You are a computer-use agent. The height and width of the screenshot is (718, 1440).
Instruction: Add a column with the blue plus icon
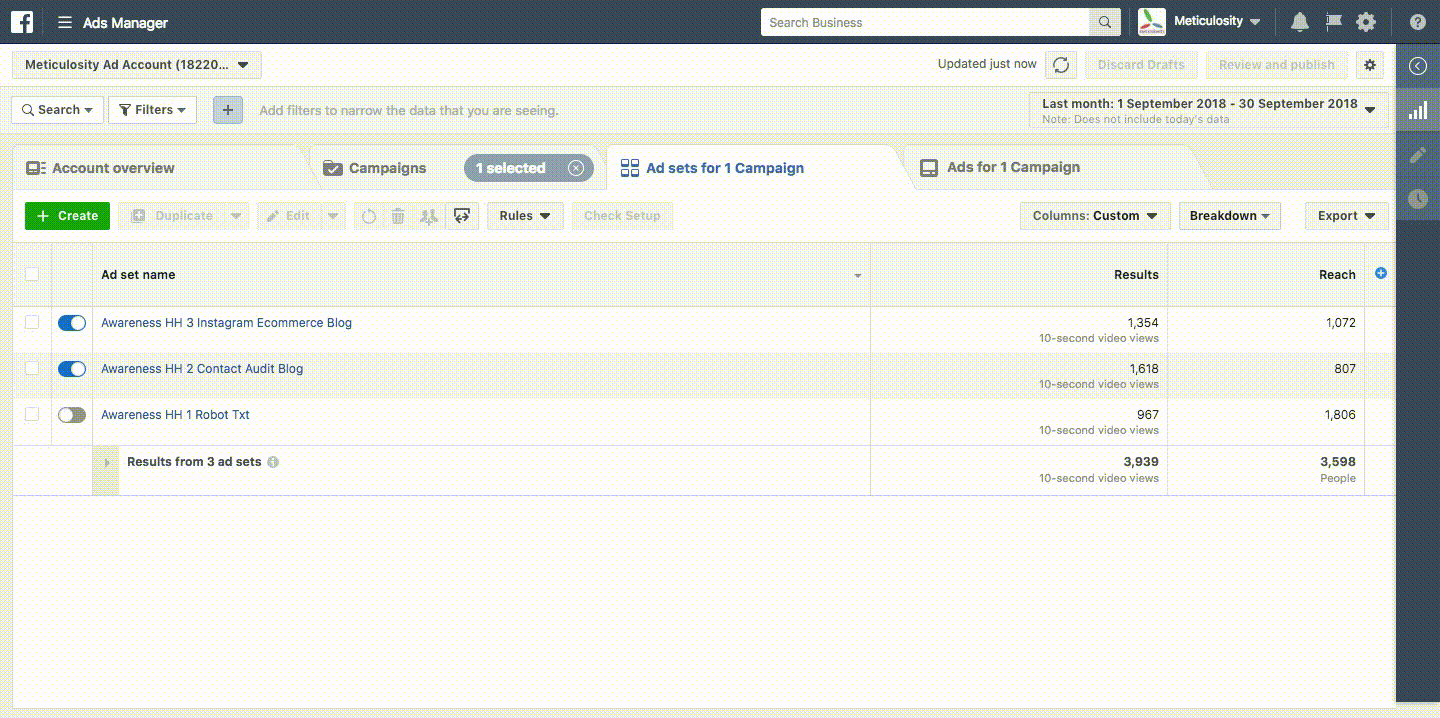pos(1381,273)
